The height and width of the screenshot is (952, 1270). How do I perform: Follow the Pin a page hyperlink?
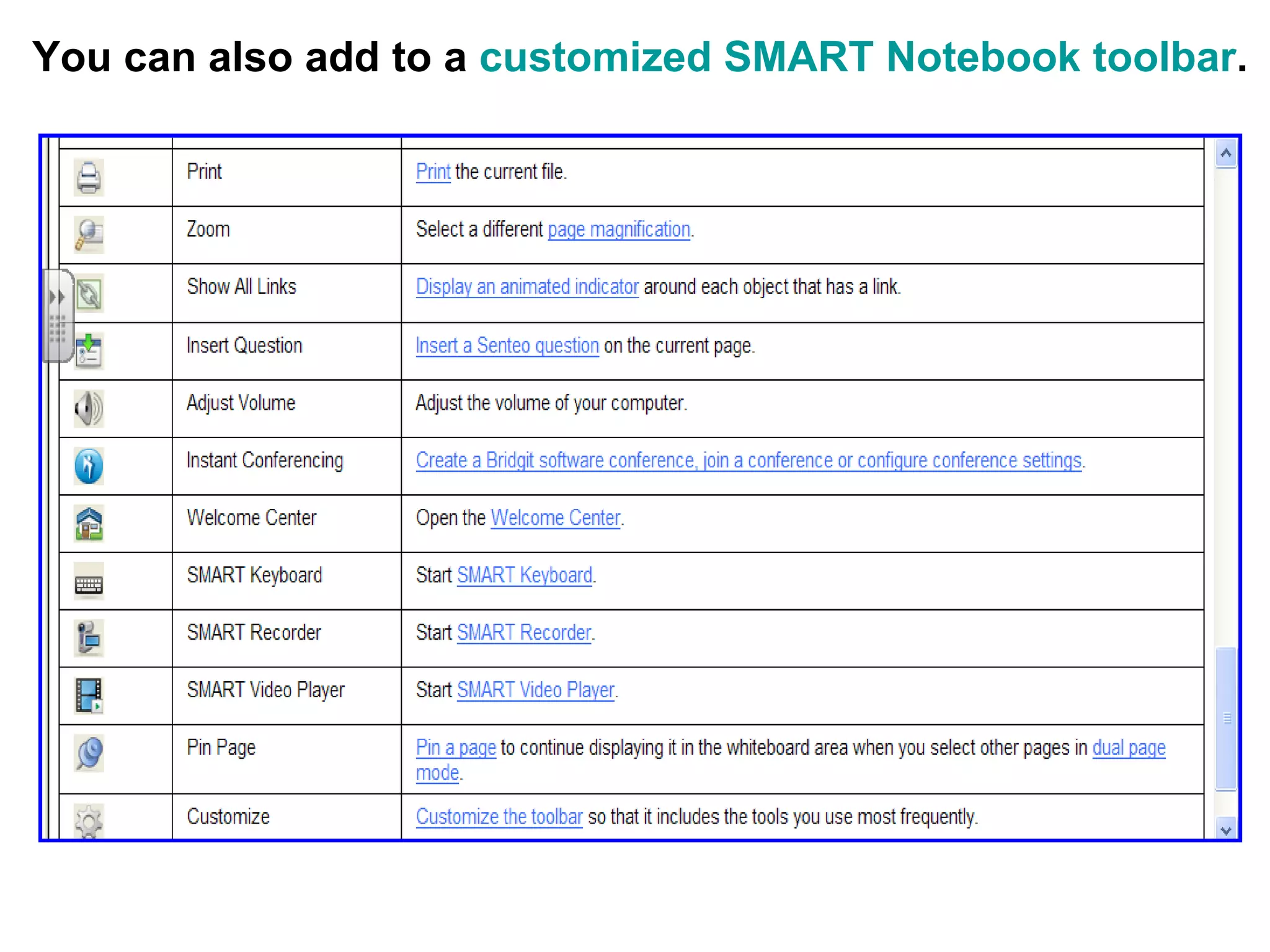(456, 747)
